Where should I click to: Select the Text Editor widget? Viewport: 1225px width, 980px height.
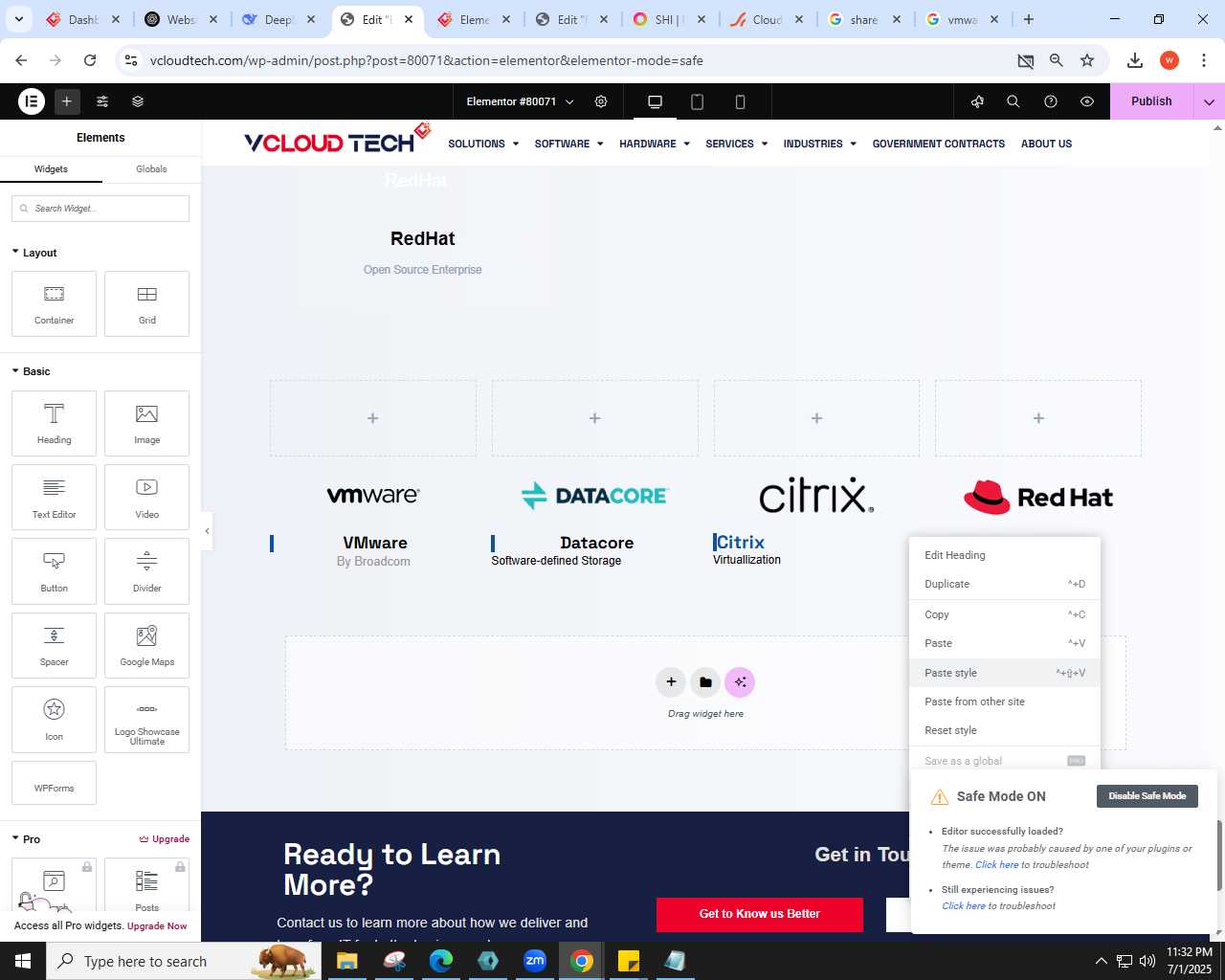[x=55, y=498]
